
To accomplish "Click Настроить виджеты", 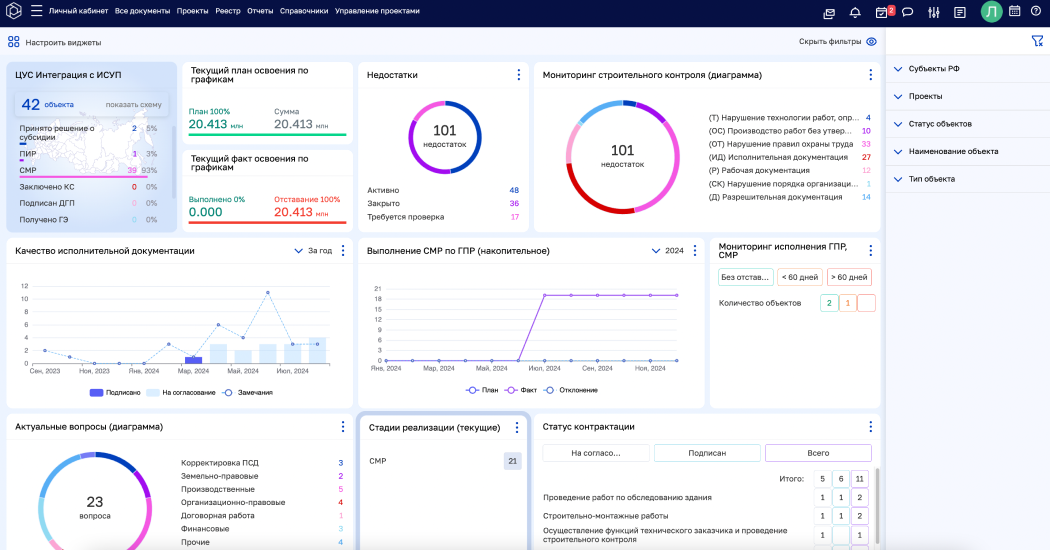I will pos(63,42).
